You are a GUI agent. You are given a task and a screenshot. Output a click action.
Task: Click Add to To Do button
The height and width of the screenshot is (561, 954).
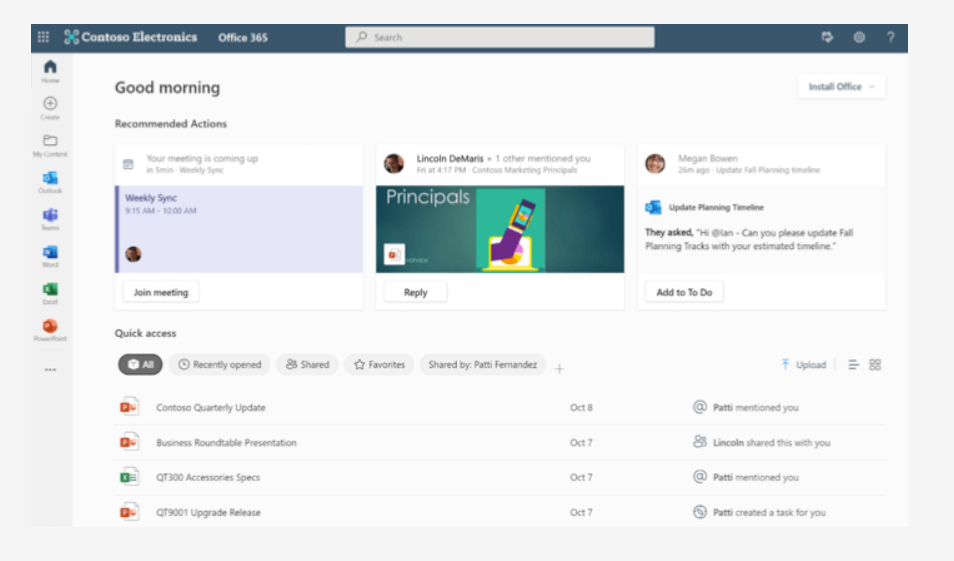point(684,292)
